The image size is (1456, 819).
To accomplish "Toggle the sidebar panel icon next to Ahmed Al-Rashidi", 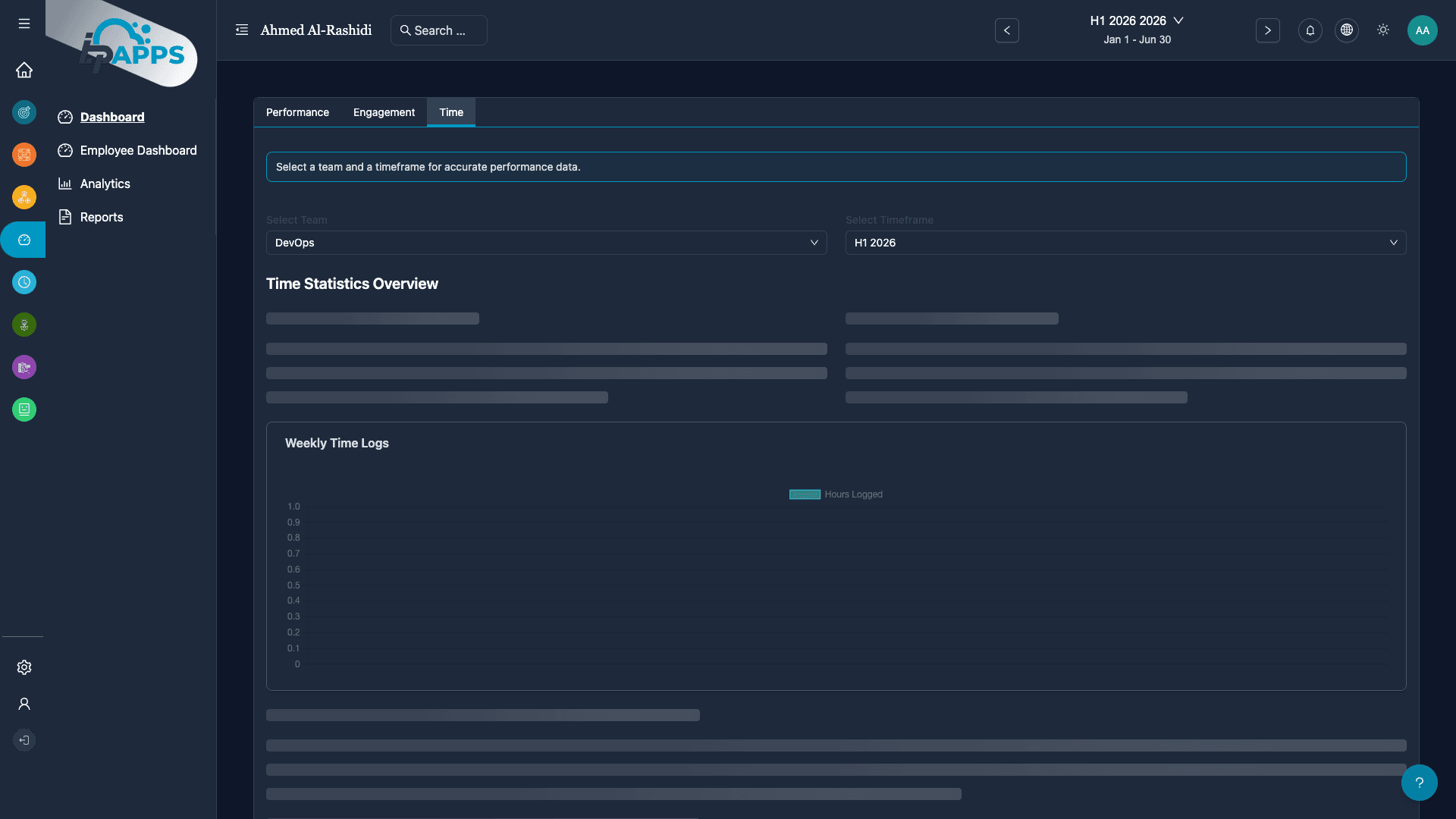I will 242,30.
